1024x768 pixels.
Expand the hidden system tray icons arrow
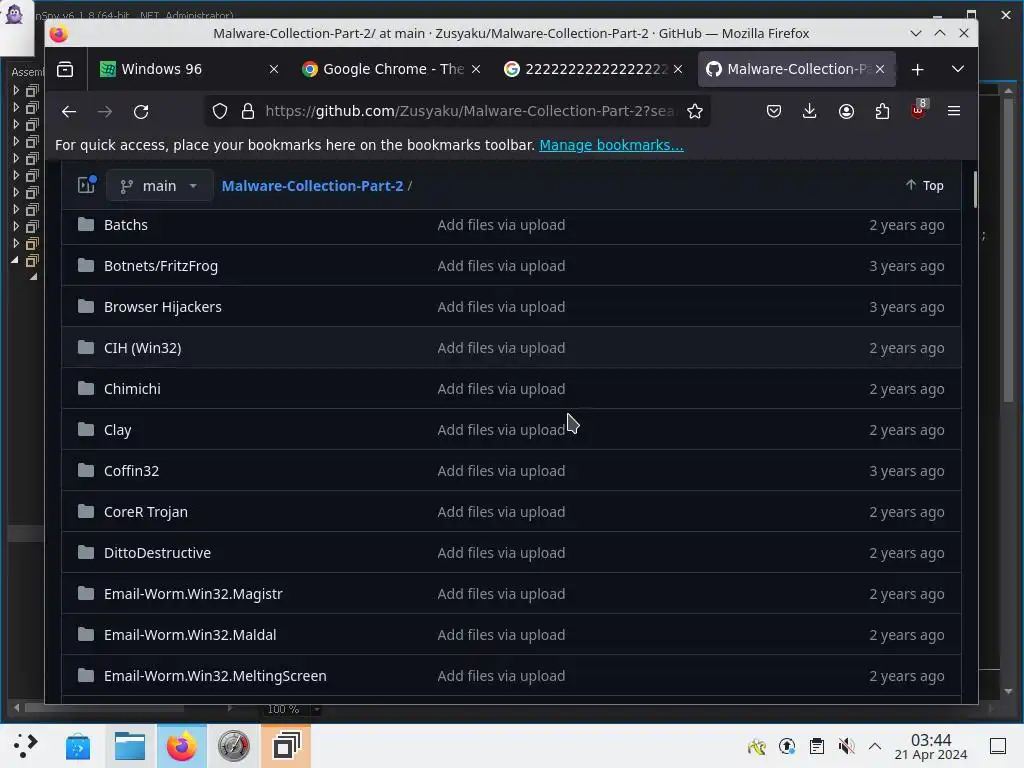[875, 746]
